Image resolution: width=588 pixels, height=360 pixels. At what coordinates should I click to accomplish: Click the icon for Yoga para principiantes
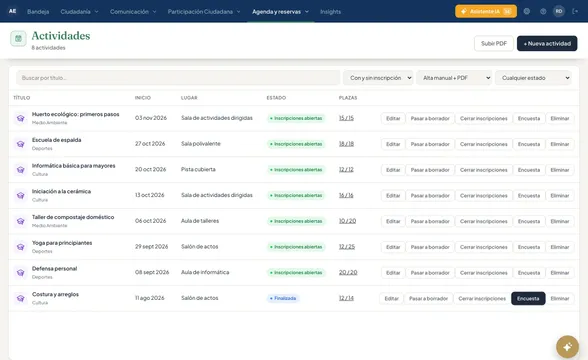21,247
